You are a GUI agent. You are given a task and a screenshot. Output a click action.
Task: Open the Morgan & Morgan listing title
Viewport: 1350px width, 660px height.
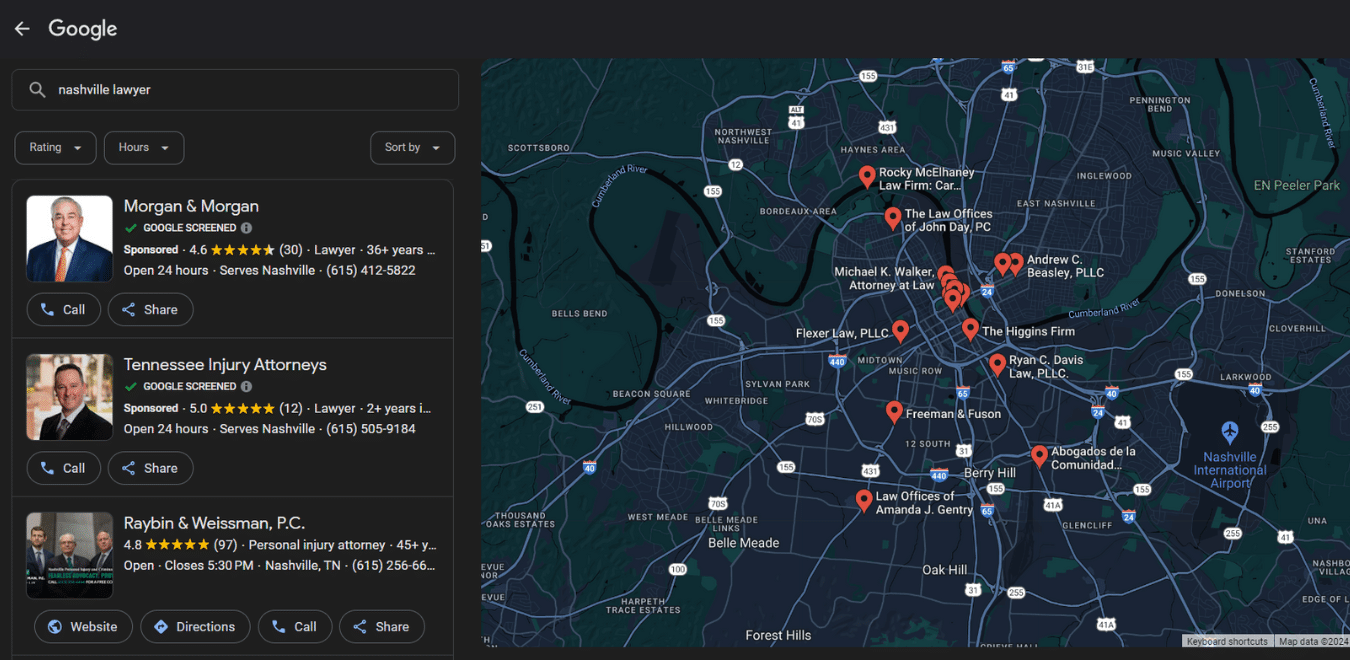[191, 206]
